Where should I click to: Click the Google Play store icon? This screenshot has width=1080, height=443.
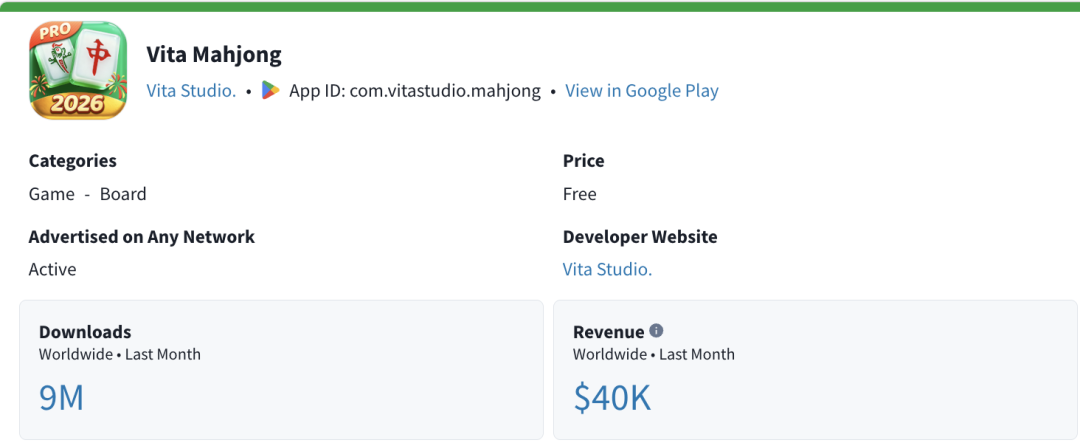[x=271, y=91]
